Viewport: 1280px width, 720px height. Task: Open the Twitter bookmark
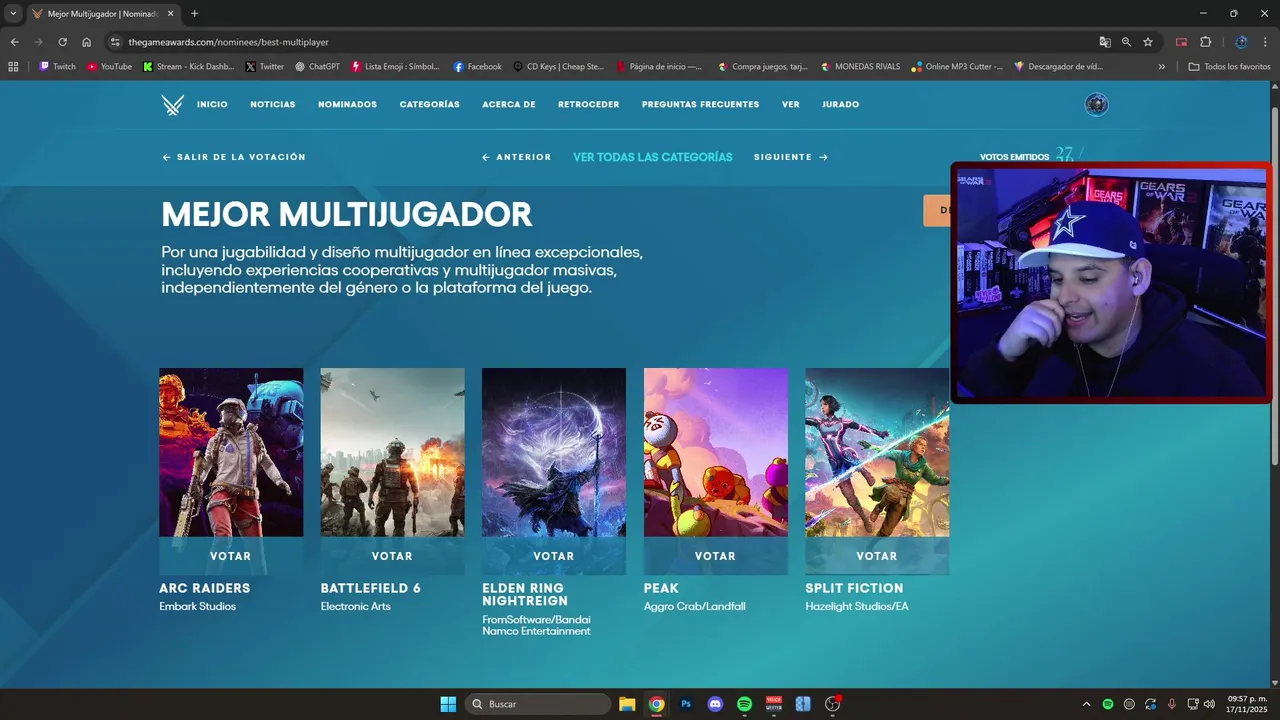tap(265, 67)
